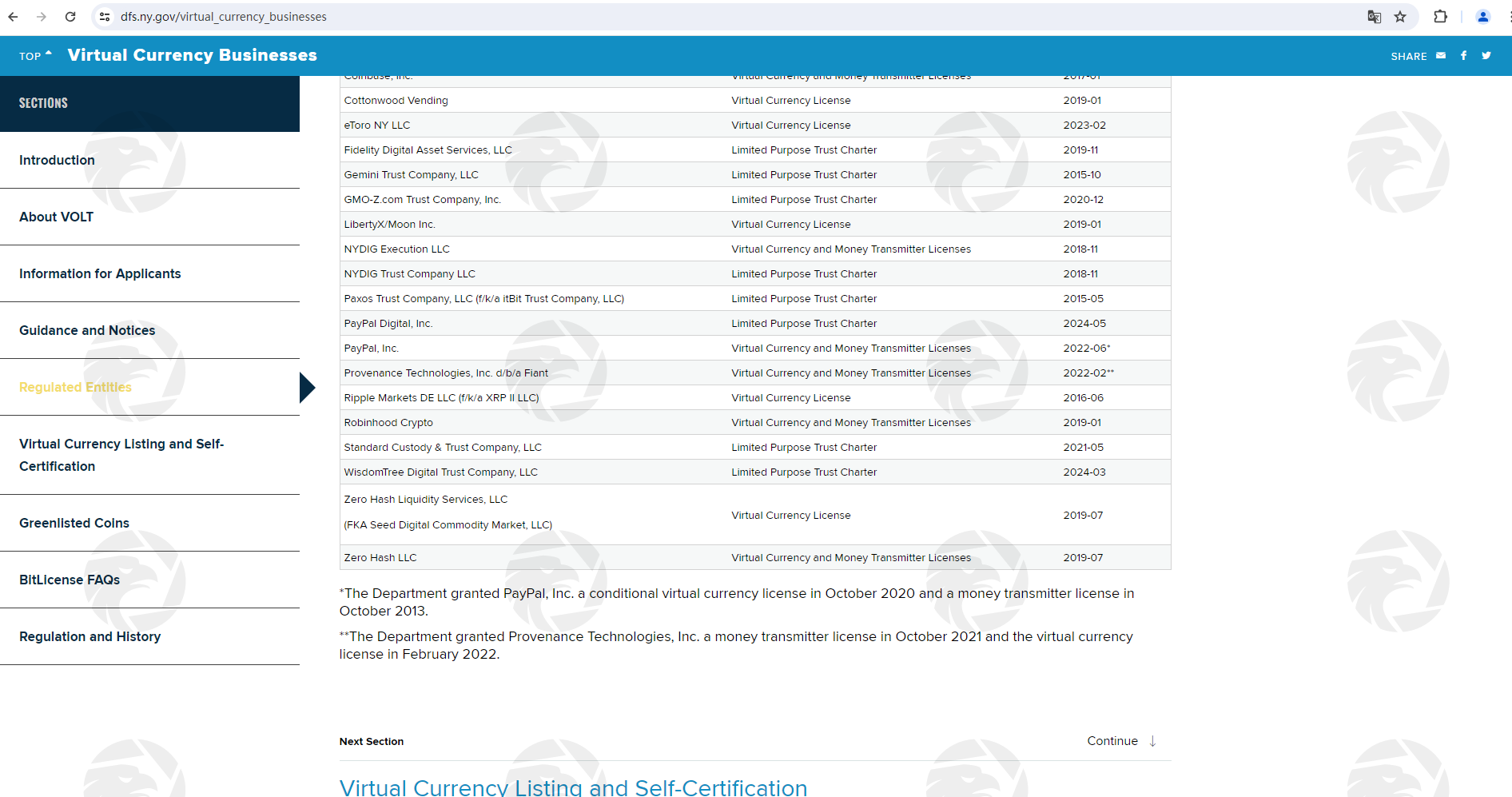
Task: Share page via email envelope icon
Action: pyautogui.click(x=1441, y=55)
